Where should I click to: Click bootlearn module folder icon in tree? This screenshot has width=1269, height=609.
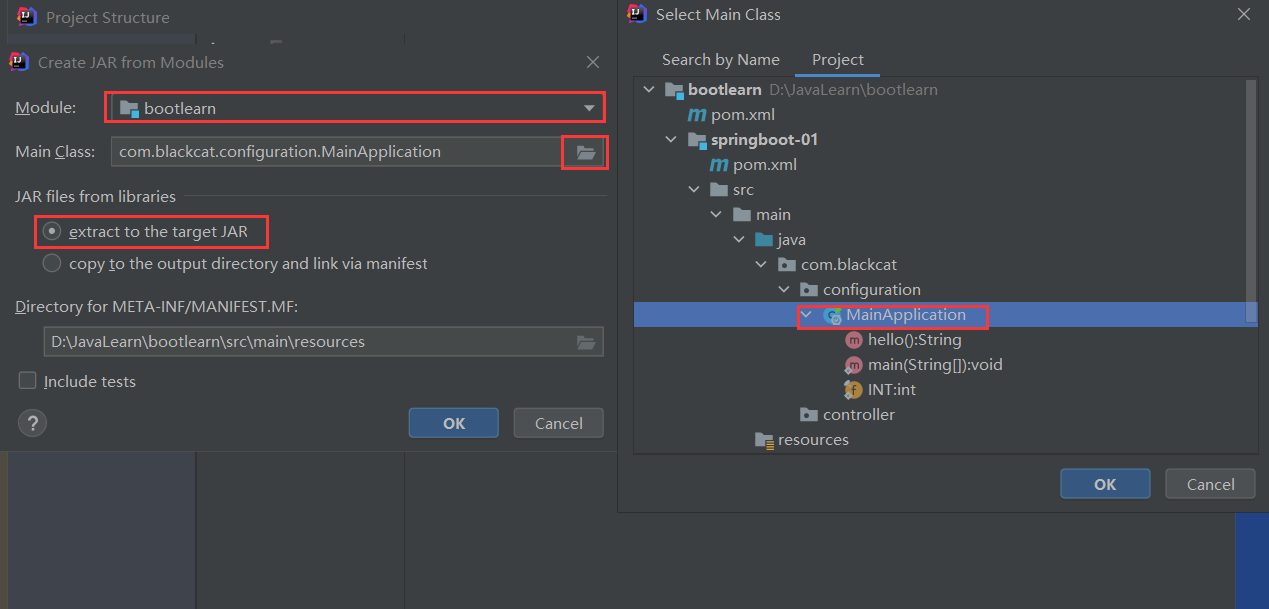coord(674,90)
